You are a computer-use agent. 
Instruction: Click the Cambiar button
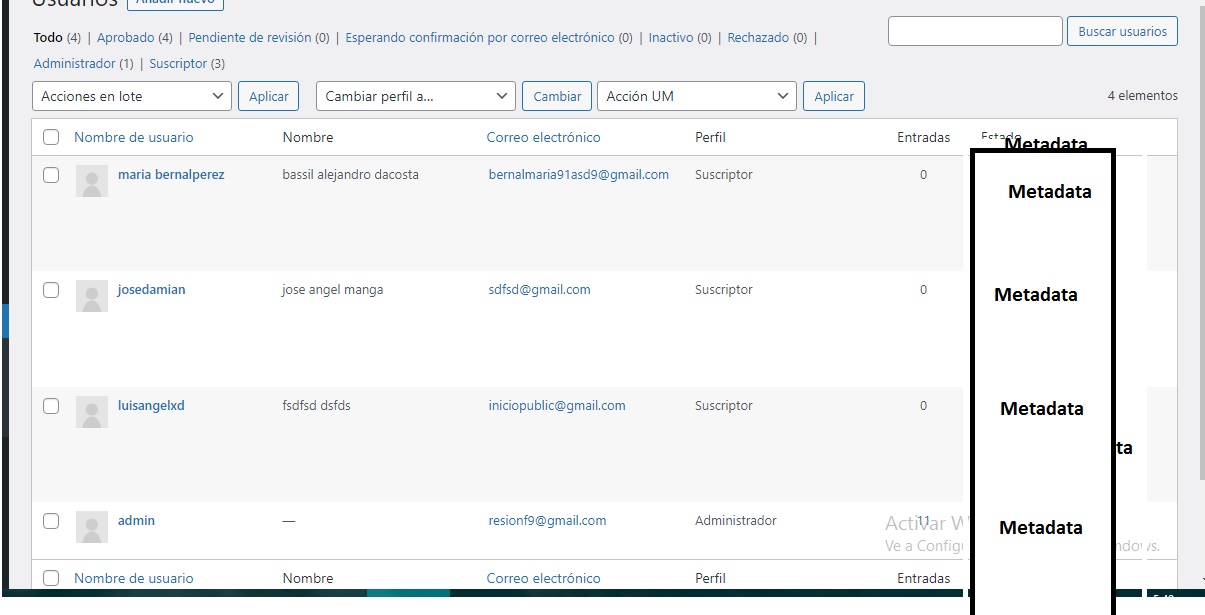click(x=557, y=96)
